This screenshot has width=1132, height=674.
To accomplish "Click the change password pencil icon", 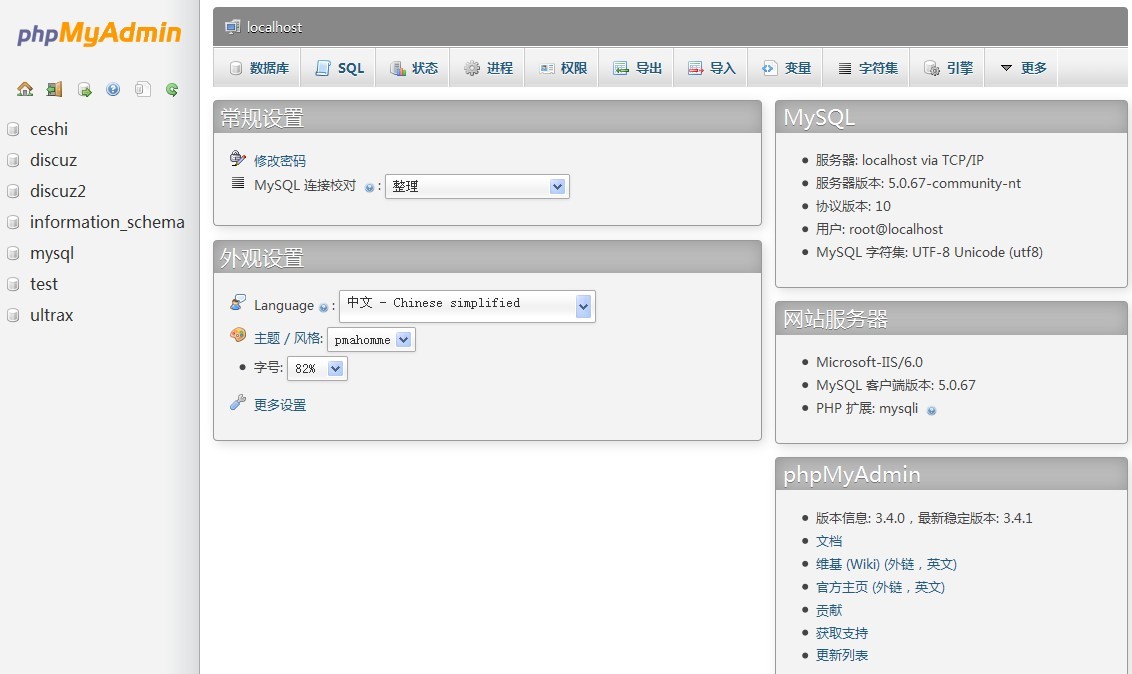I will (238, 158).
